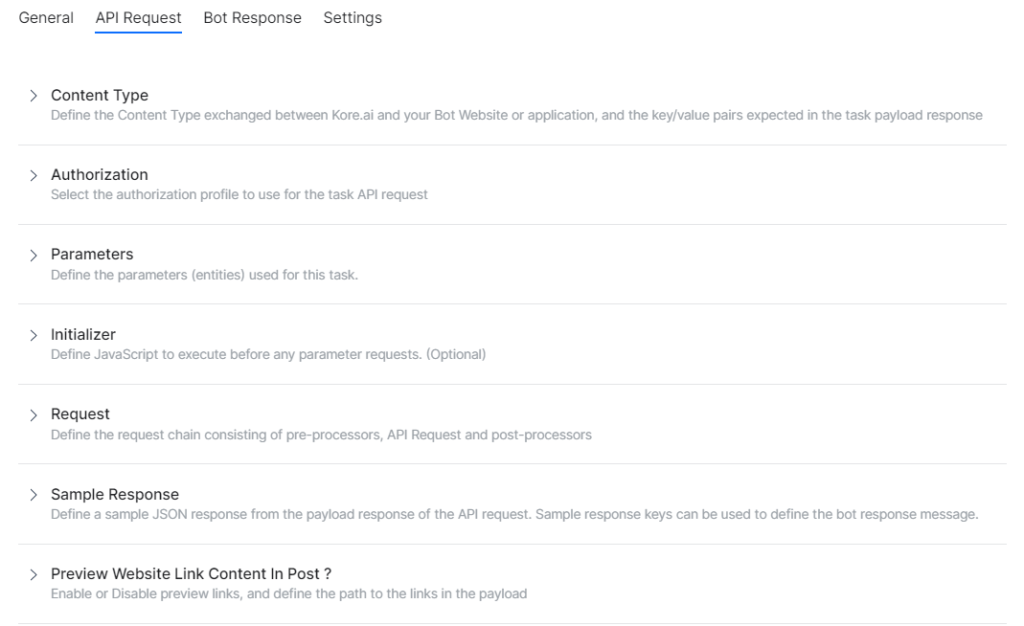The image size is (1024, 626).
Task: Switch to the General tab
Action: [x=45, y=17]
